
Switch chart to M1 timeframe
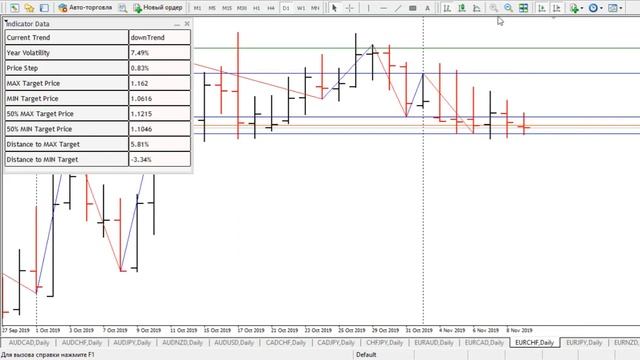pos(198,8)
